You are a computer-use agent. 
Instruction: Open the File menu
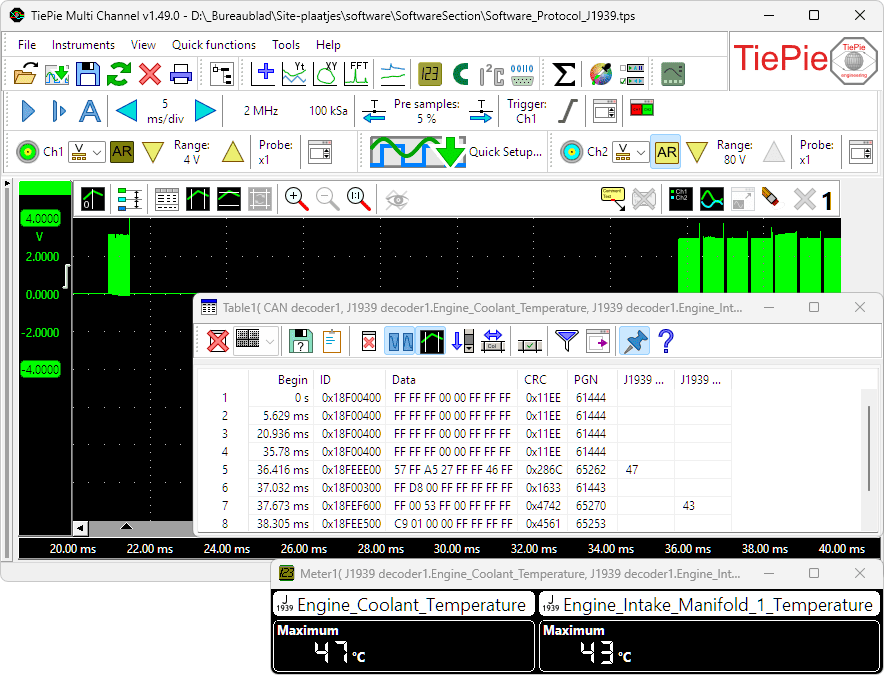(x=26, y=45)
